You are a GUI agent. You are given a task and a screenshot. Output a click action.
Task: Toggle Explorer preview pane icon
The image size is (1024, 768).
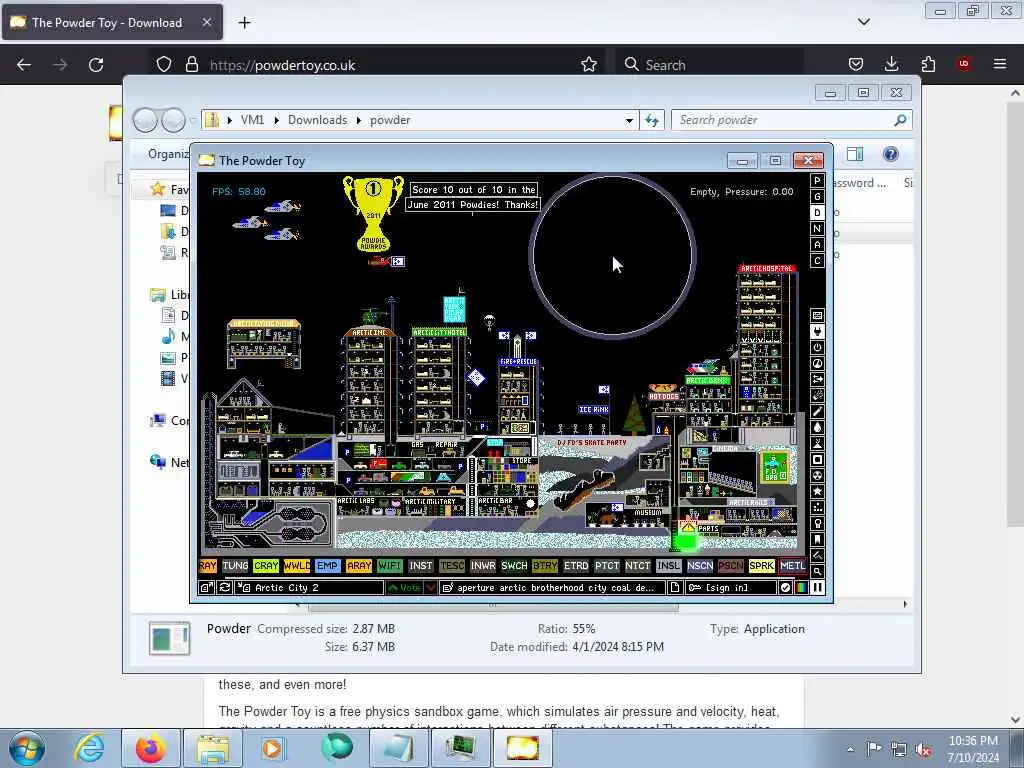(x=855, y=154)
